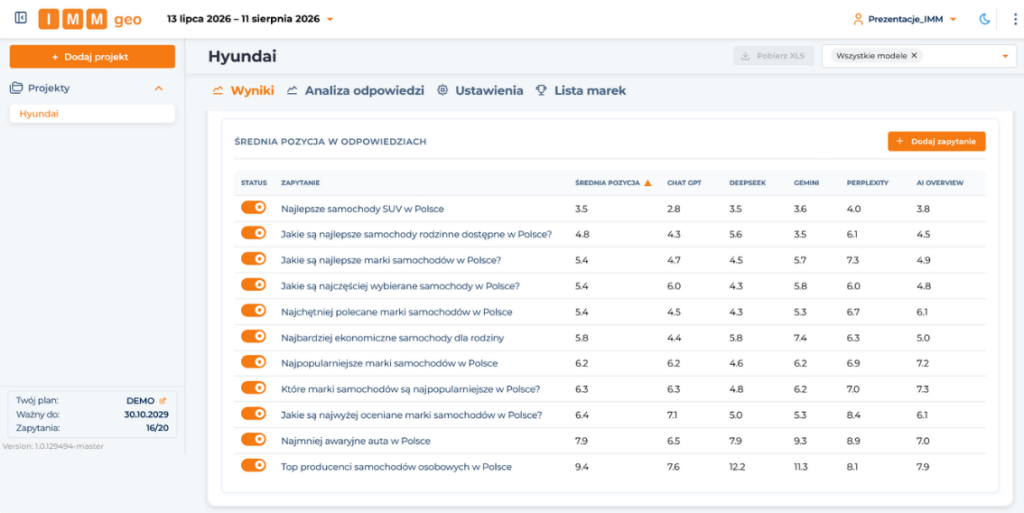The image size is (1024, 513).
Task: Click the Wyniki chart icon
Action: pos(219,91)
